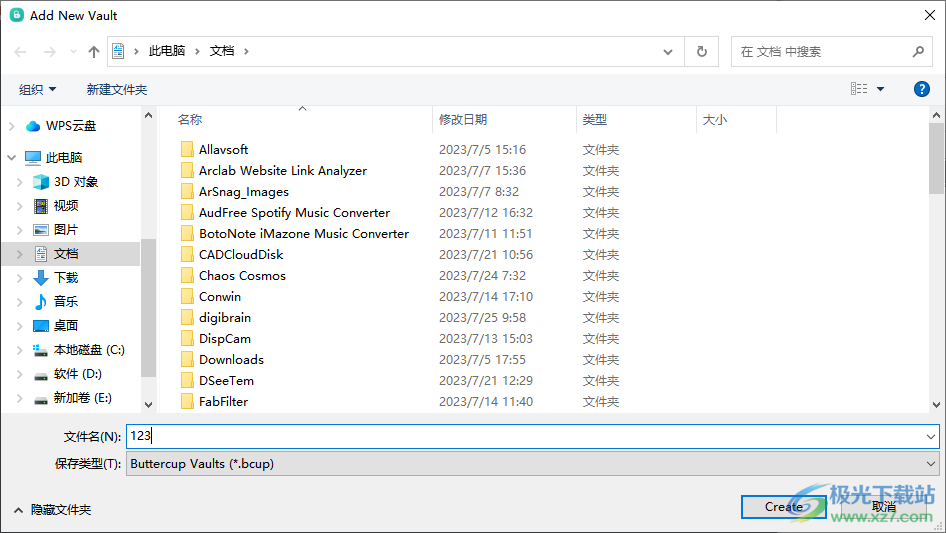Open 视频 folder in sidebar
946x533 pixels.
65,206
